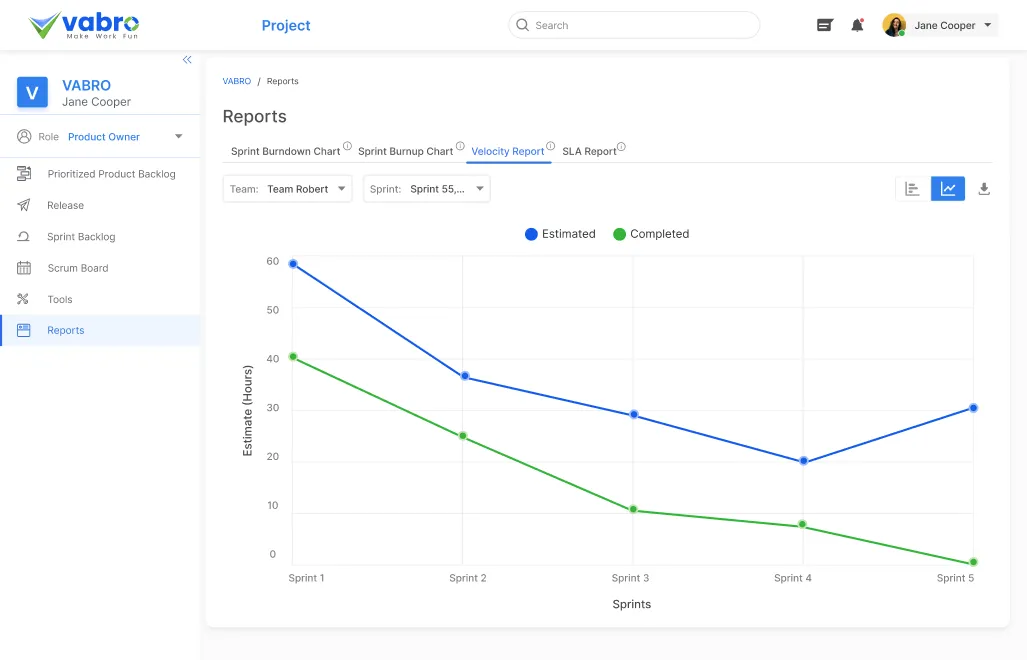Hide the Completed series via its legend marker
Screen dimensions: 1027x660
pyautogui.click(x=622, y=233)
